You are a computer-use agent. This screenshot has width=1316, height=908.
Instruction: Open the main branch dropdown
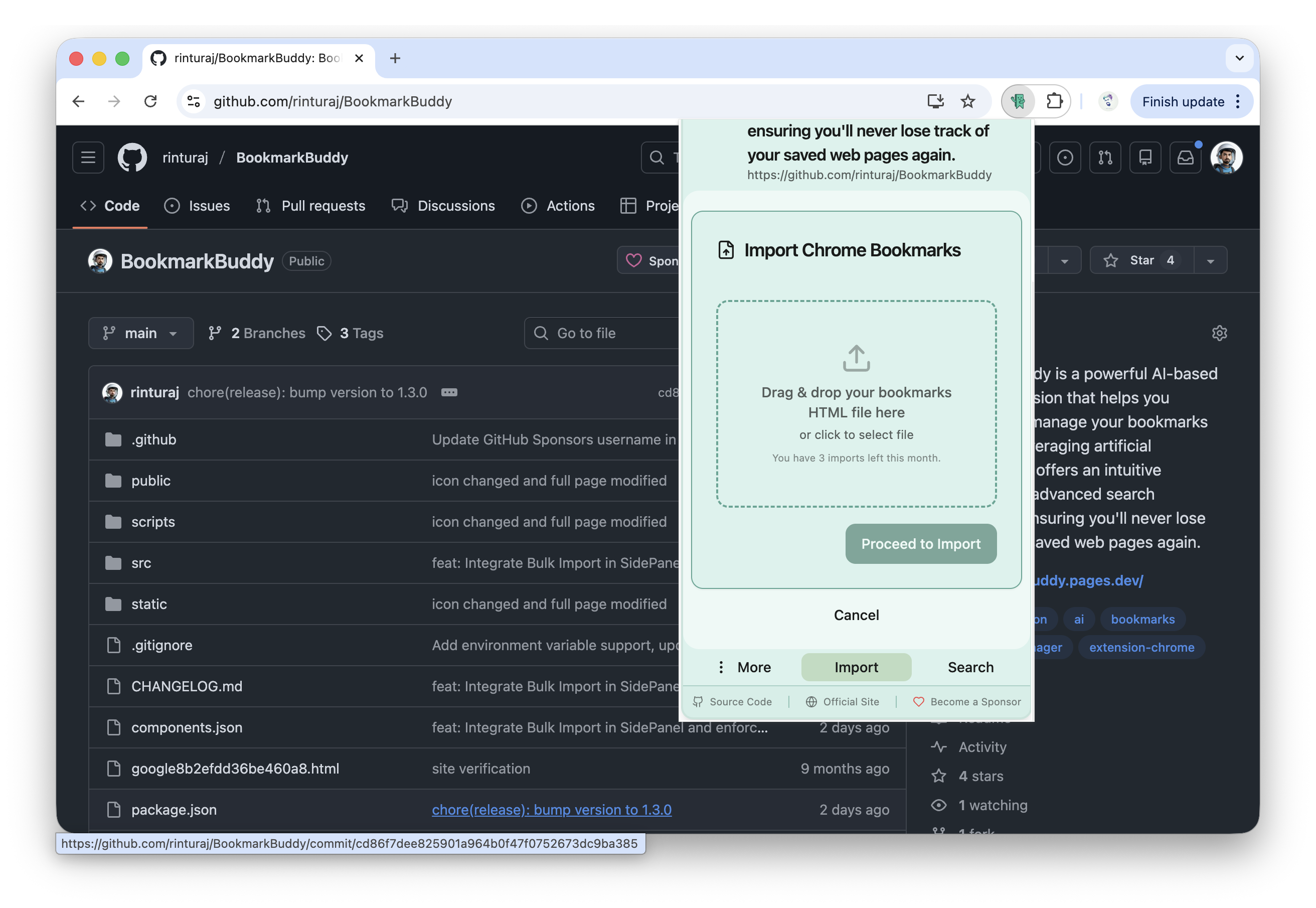[x=140, y=333]
